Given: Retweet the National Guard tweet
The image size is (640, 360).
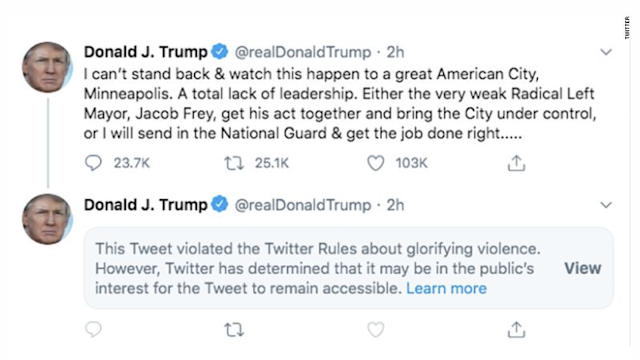Looking at the screenshot, I should [234, 163].
